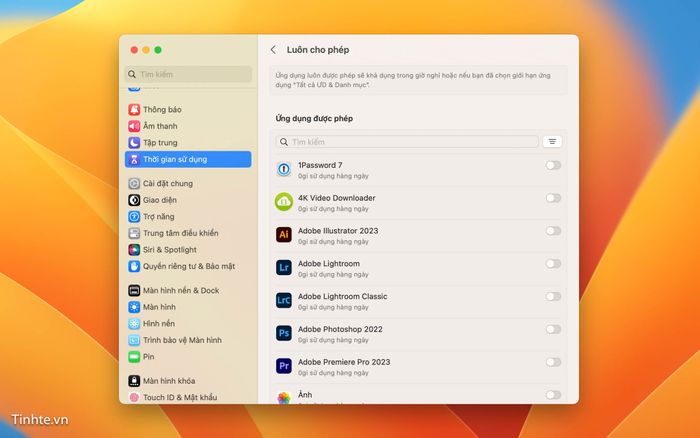The image size is (700, 438).
Task: Open Hình nền wallpaper settings
Action: 188,324
